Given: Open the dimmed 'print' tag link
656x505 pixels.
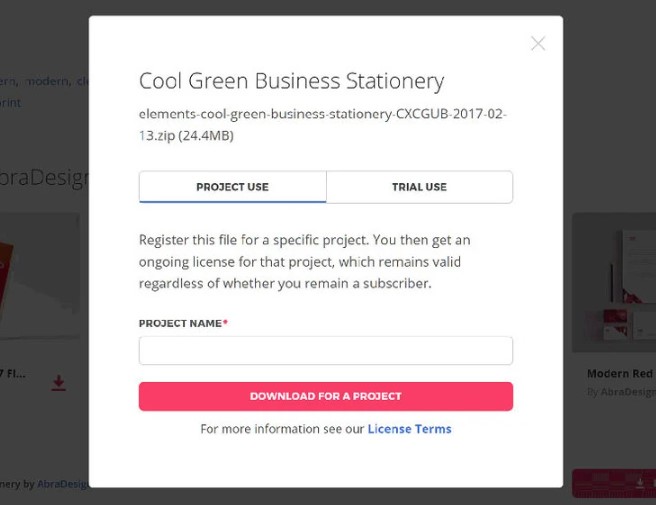Looking at the screenshot, I should click(10, 103).
